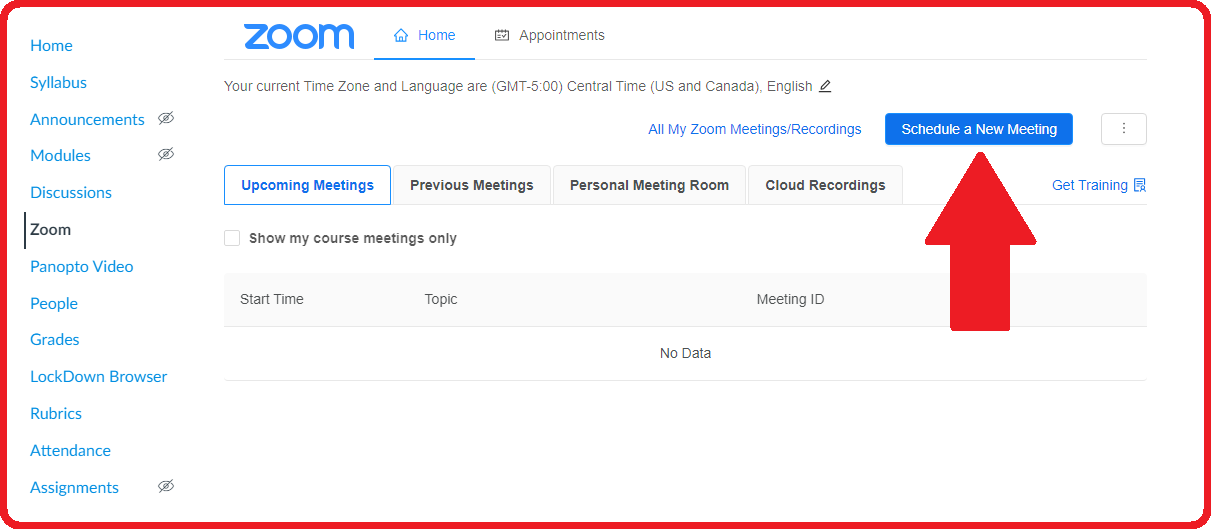Viewport: 1212px width, 531px height.
Task: Check Show my course meetings only
Action: (x=232, y=238)
